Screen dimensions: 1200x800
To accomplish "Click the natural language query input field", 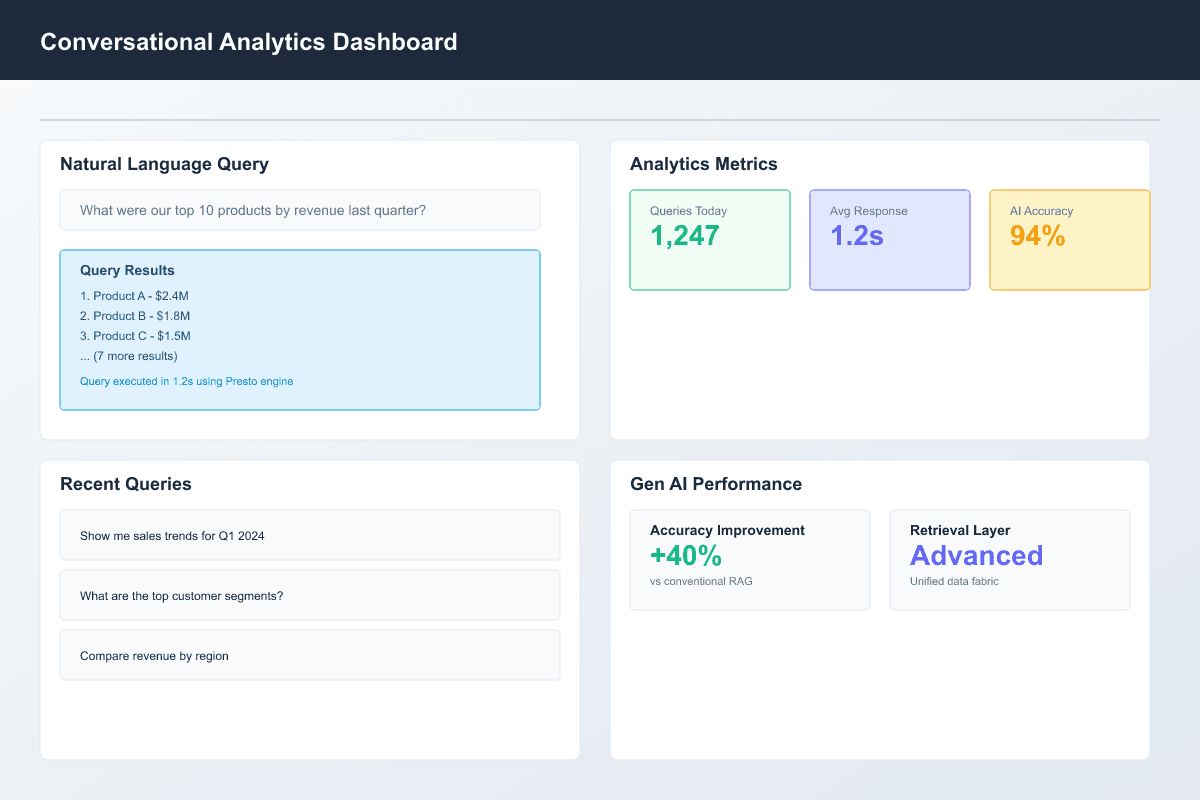I will [x=300, y=210].
